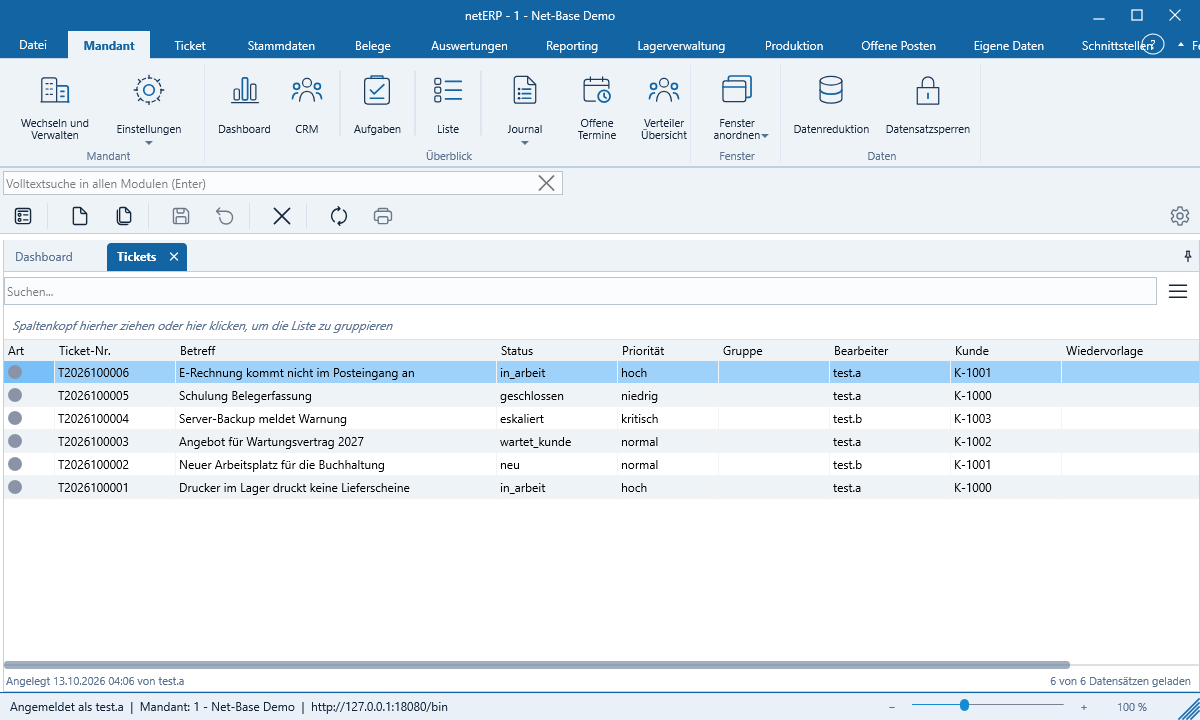Switch to the Dashboard document tab
This screenshot has width=1200, height=720.
point(44,257)
